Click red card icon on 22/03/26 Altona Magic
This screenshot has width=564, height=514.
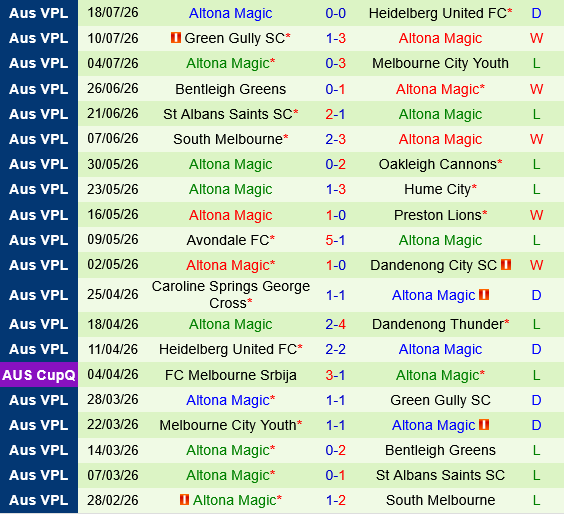pos(484,425)
